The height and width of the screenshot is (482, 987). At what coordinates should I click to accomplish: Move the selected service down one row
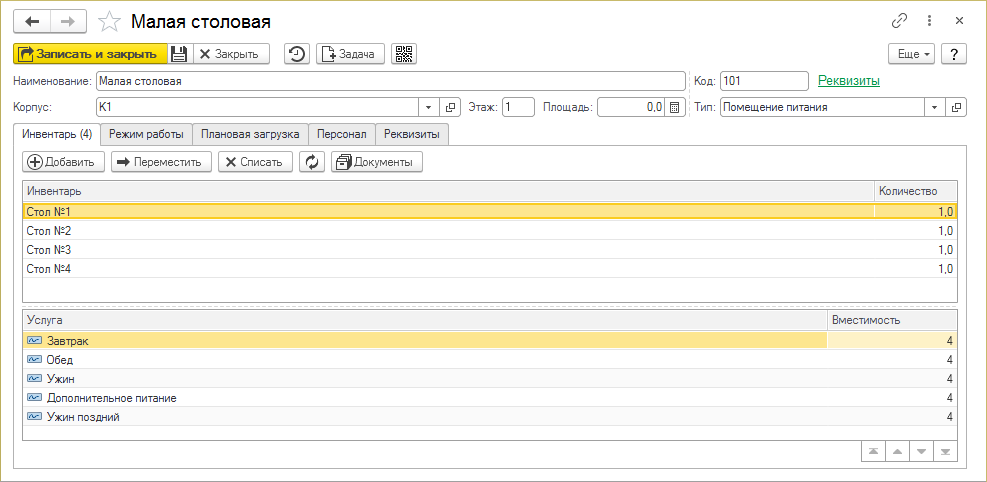click(922, 452)
